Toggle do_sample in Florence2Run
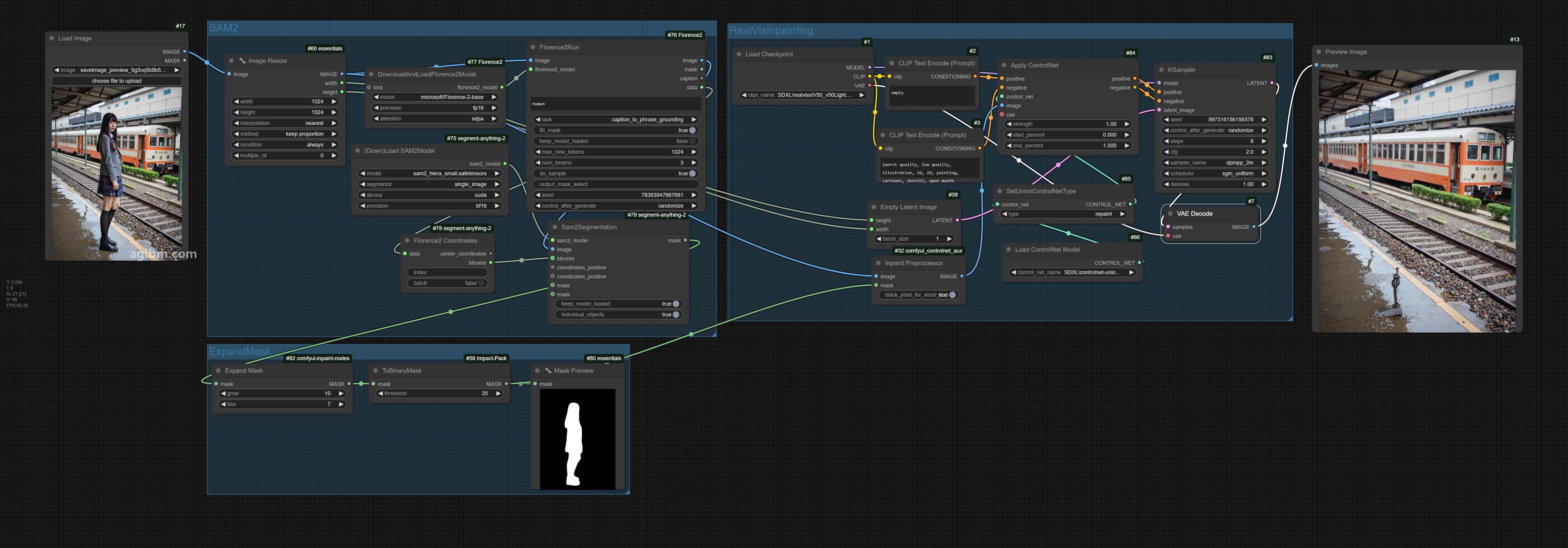The height and width of the screenshot is (548, 1568). [x=692, y=173]
